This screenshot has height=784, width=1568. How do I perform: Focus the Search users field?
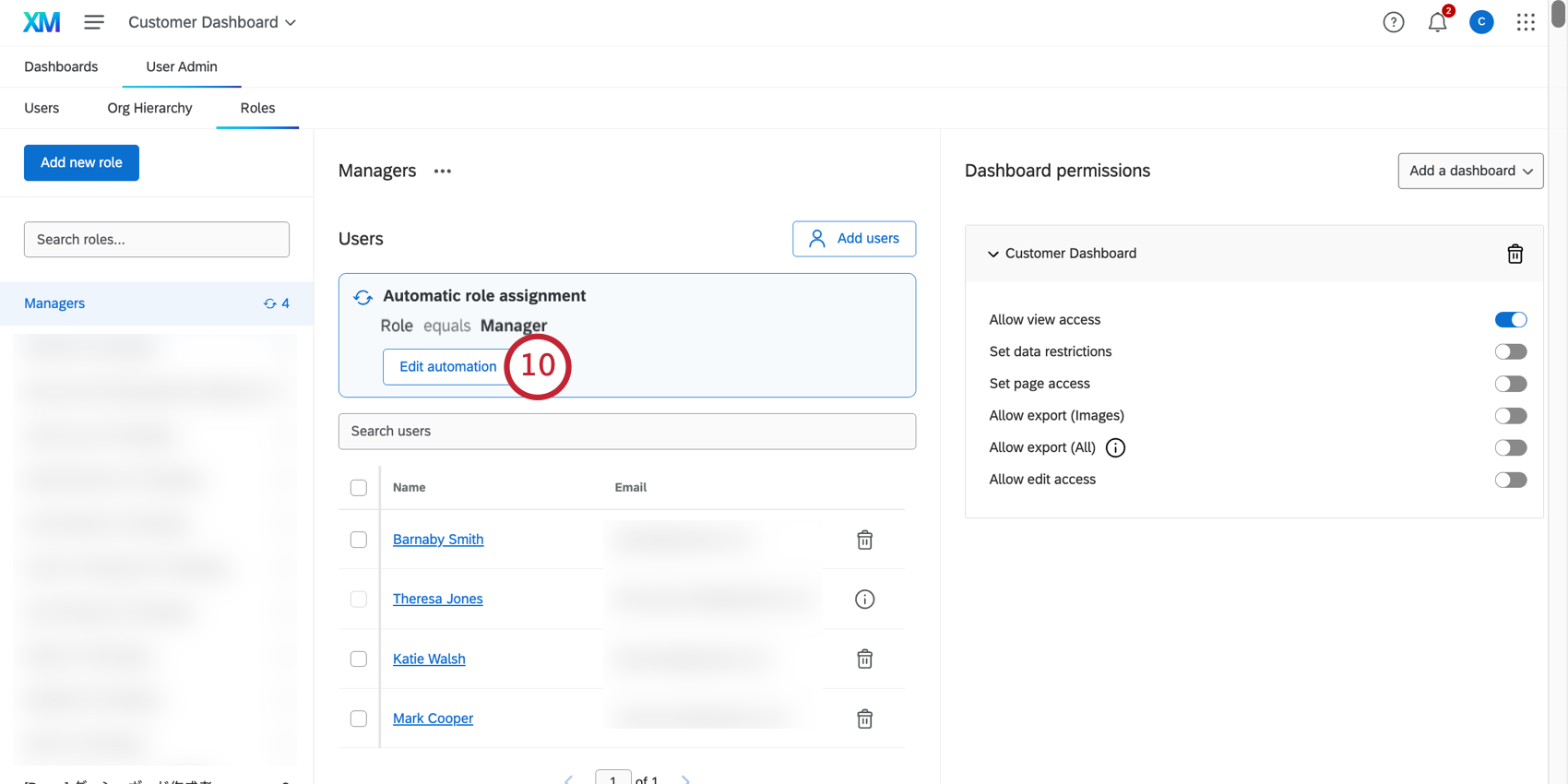627,431
